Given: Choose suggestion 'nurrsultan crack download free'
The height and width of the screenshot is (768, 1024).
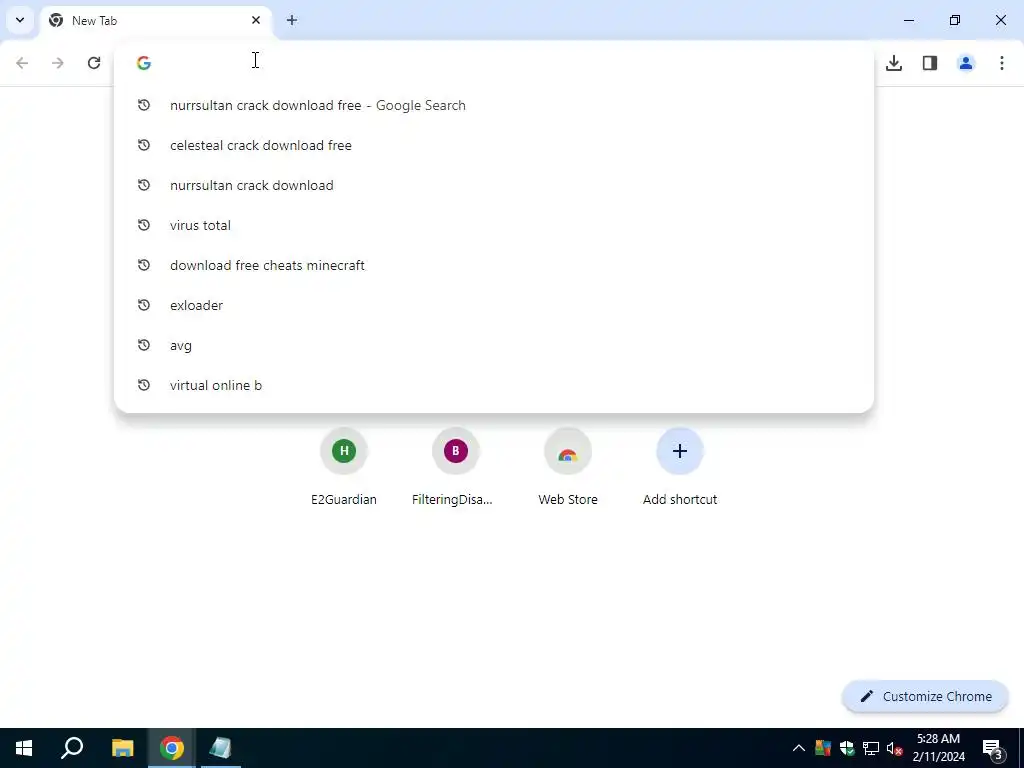Looking at the screenshot, I should tap(494, 105).
